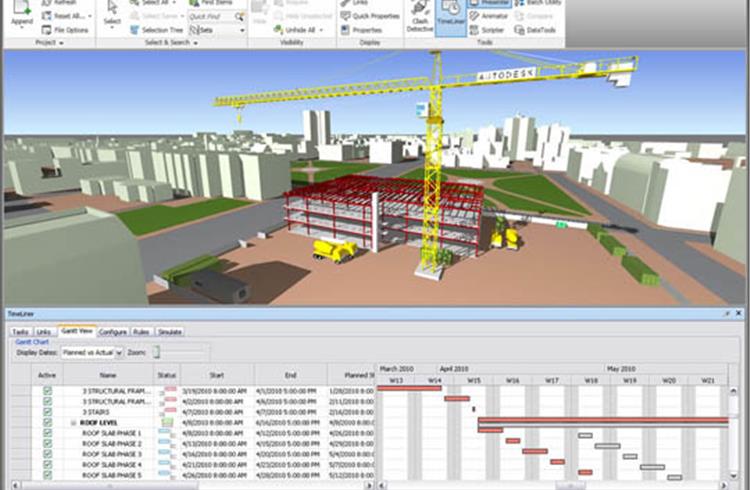
Task: Click the Quick Find search magnifier
Action: click(239, 17)
